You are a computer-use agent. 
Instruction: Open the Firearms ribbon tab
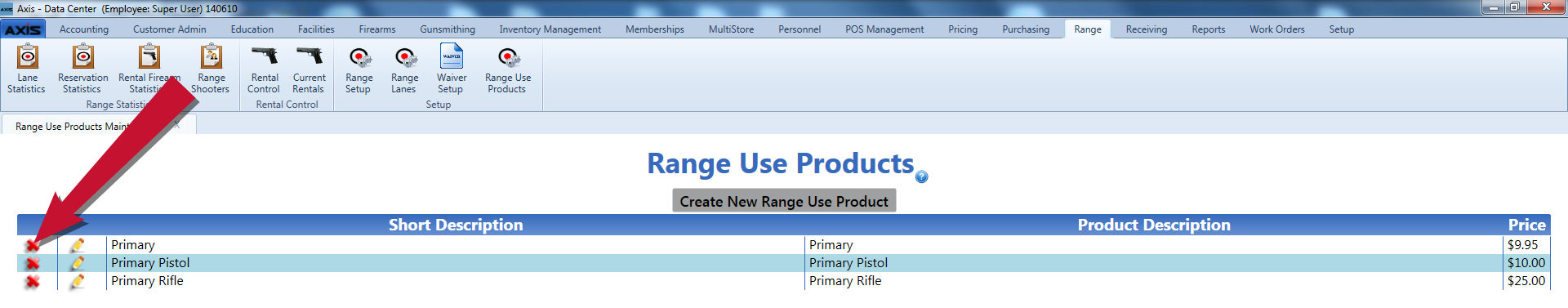377,29
